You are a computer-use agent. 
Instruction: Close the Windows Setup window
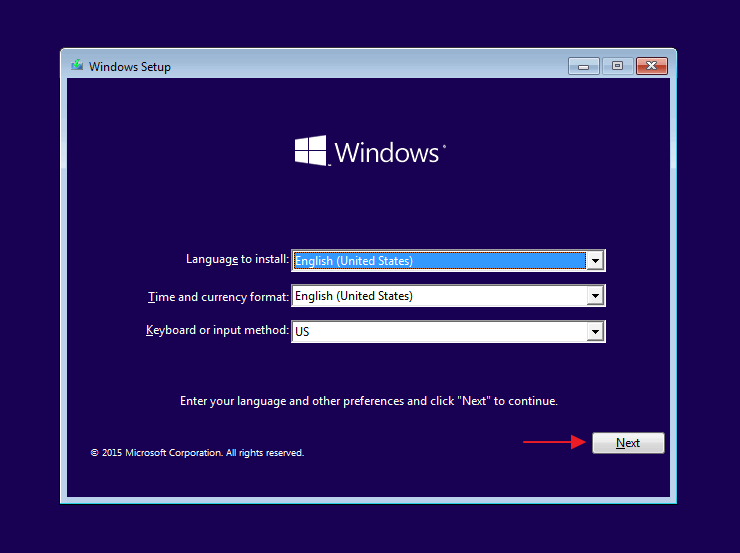pos(652,66)
